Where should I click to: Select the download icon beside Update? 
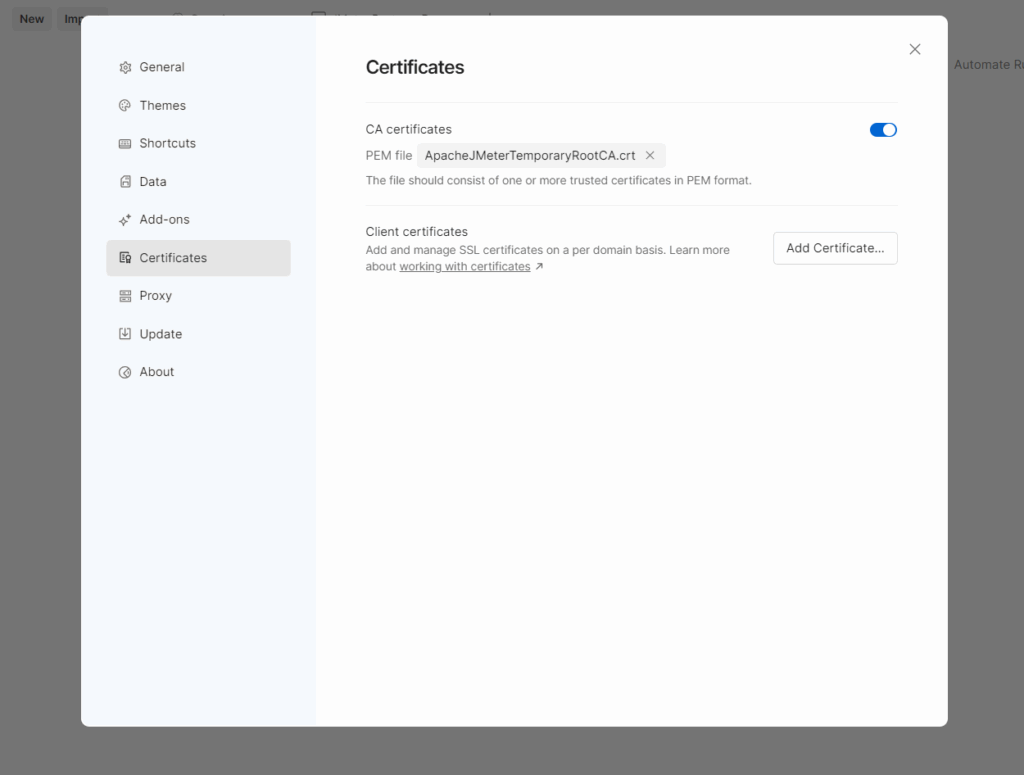coord(124,333)
